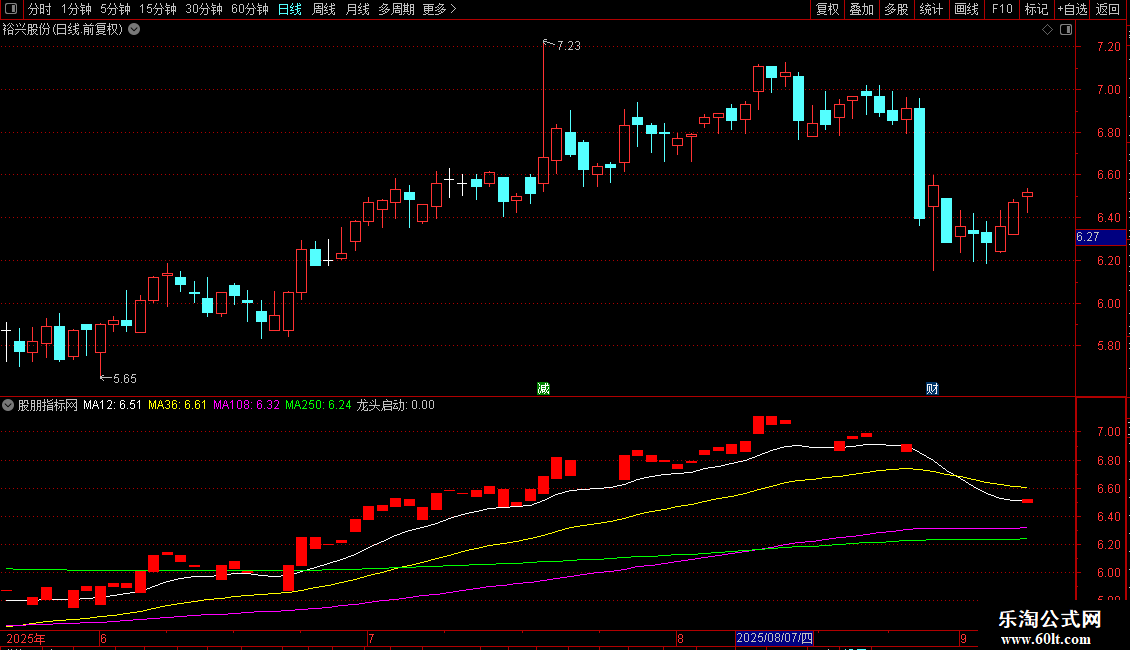The height and width of the screenshot is (650, 1130).
Task: Click the blue 财 financial marker
Action: (932, 388)
